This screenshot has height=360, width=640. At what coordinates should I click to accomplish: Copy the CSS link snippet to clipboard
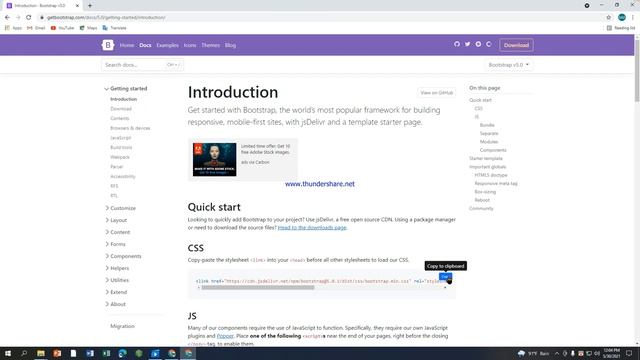click(x=445, y=277)
